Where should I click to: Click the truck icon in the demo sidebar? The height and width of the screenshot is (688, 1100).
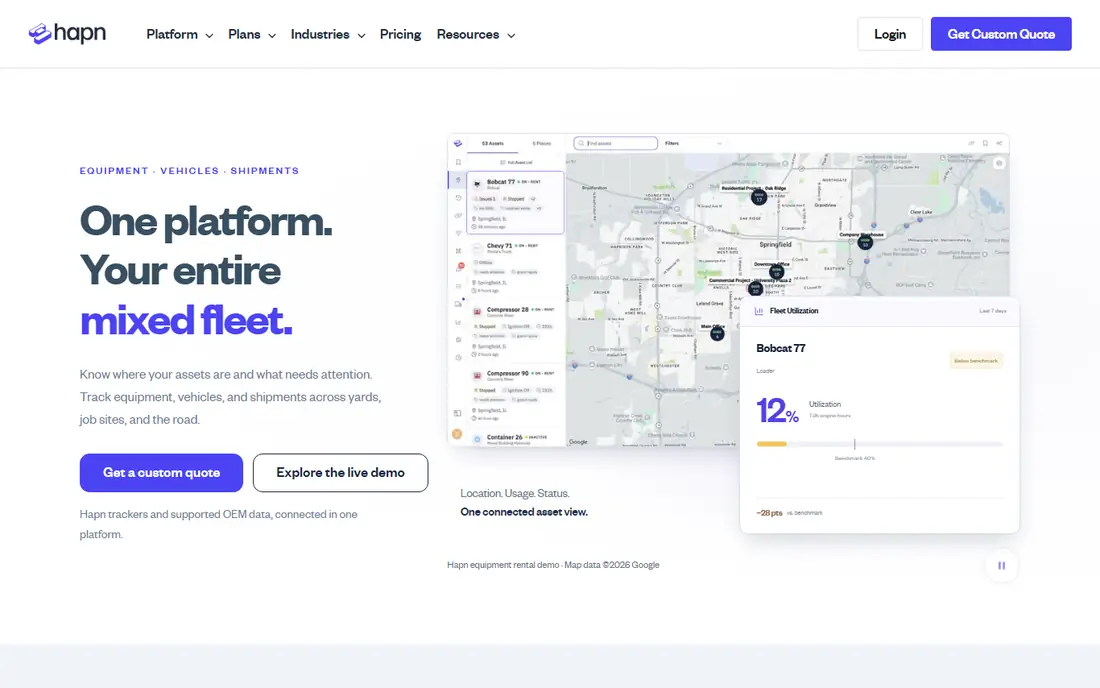[458, 304]
